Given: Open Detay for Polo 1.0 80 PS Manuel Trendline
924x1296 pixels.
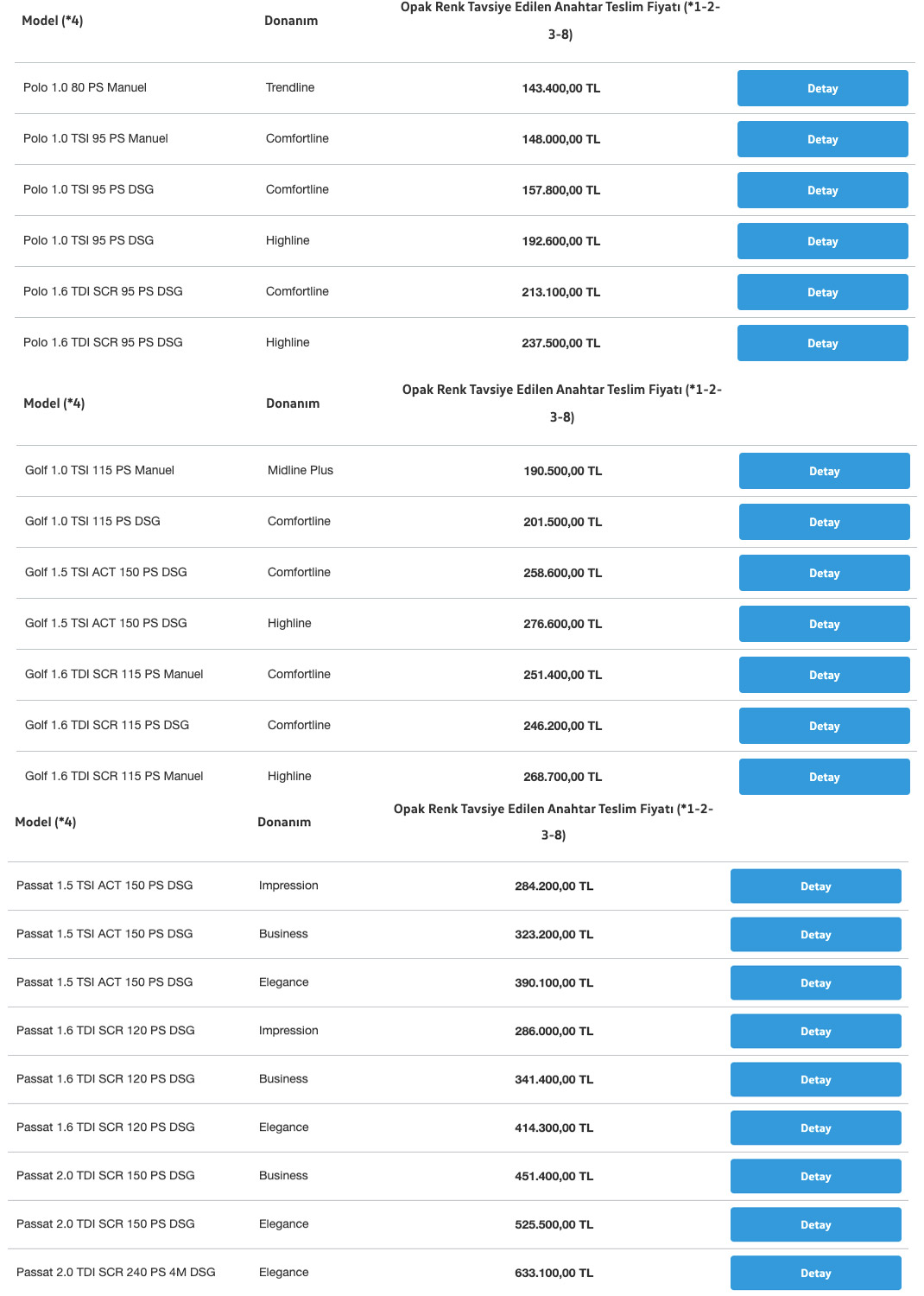Looking at the screenshot, I should [822, 88].
